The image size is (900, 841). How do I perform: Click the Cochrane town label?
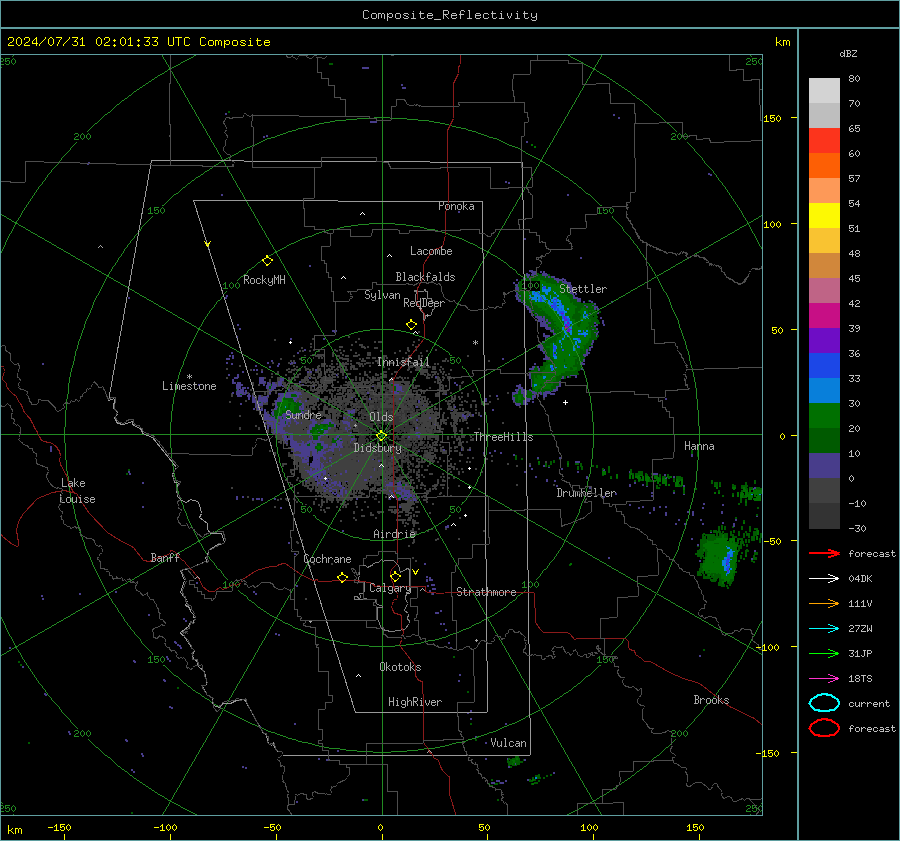click(x=327, y=559)
